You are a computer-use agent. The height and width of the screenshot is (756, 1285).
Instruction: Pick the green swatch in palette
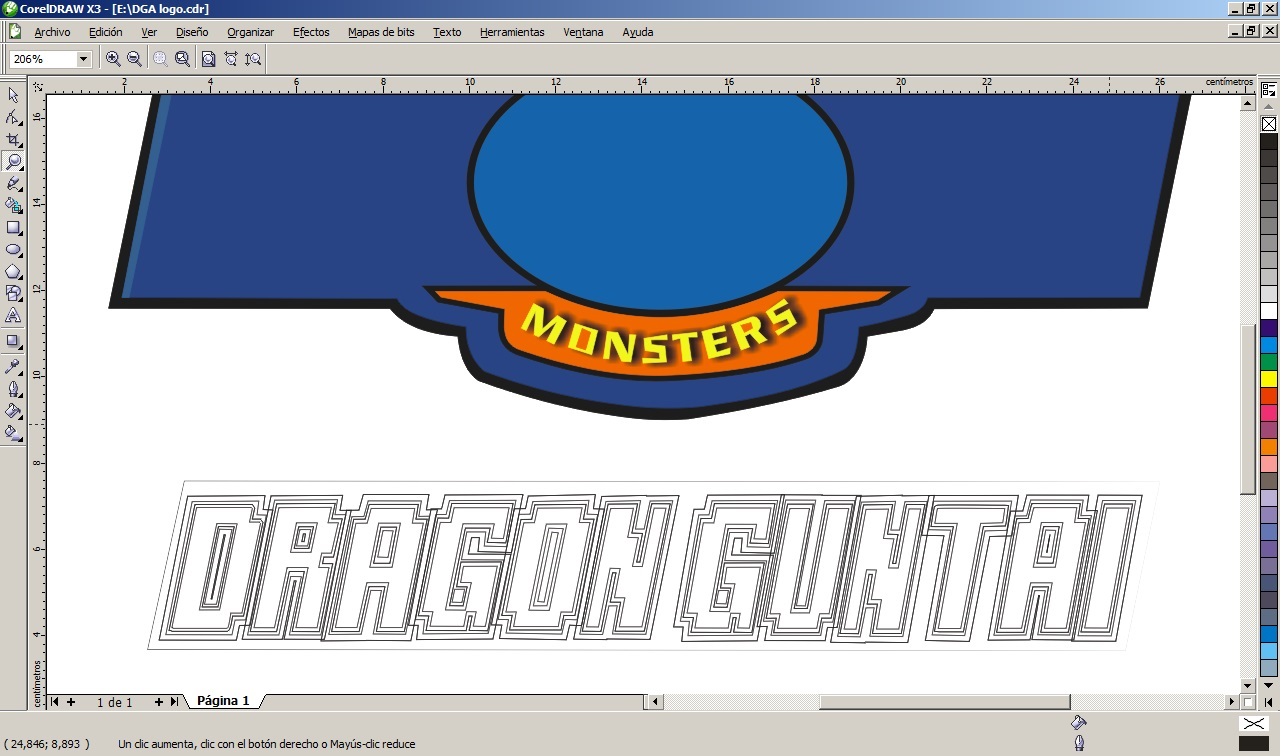(x=1268, y=362)
